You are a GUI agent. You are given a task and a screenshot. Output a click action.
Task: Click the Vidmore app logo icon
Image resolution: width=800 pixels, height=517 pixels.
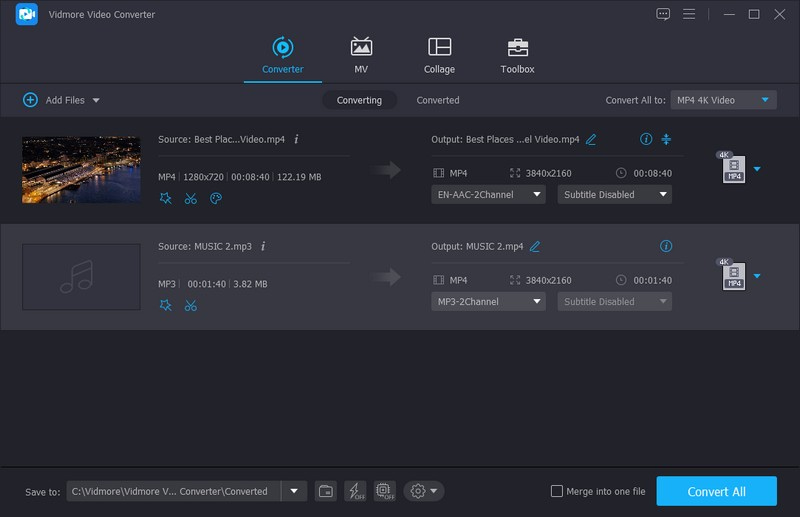click(27, 14)
